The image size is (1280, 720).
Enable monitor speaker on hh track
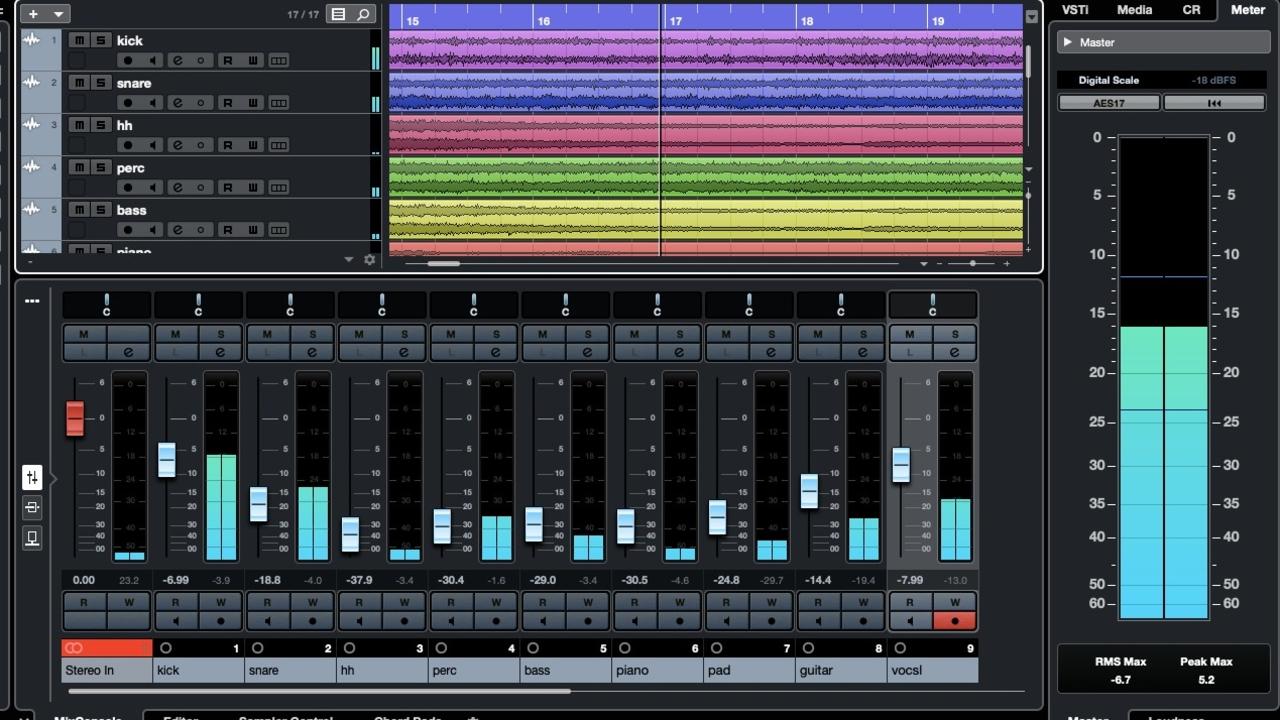tap(152, 145)
